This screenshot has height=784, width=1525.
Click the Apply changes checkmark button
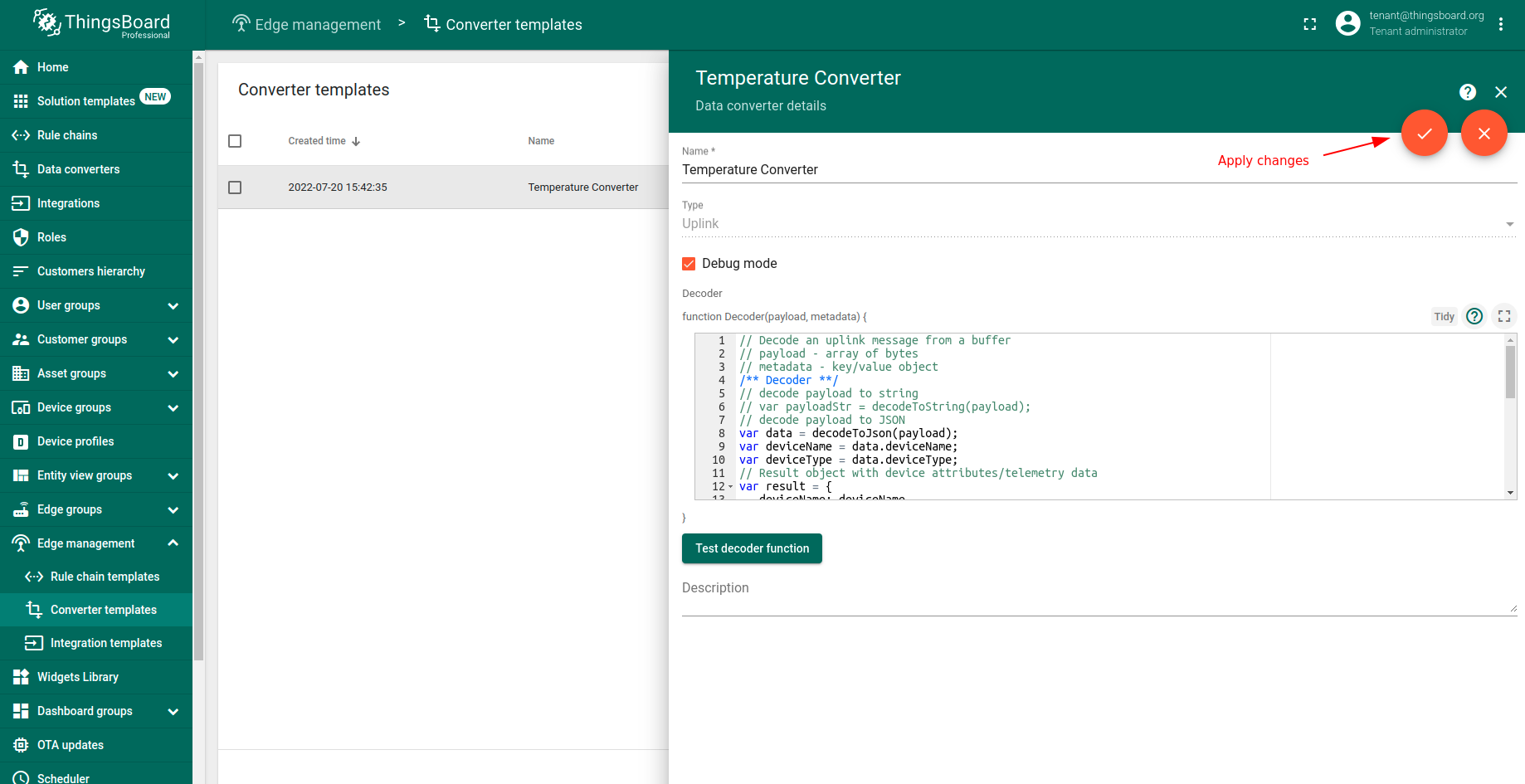[1425, 133]
